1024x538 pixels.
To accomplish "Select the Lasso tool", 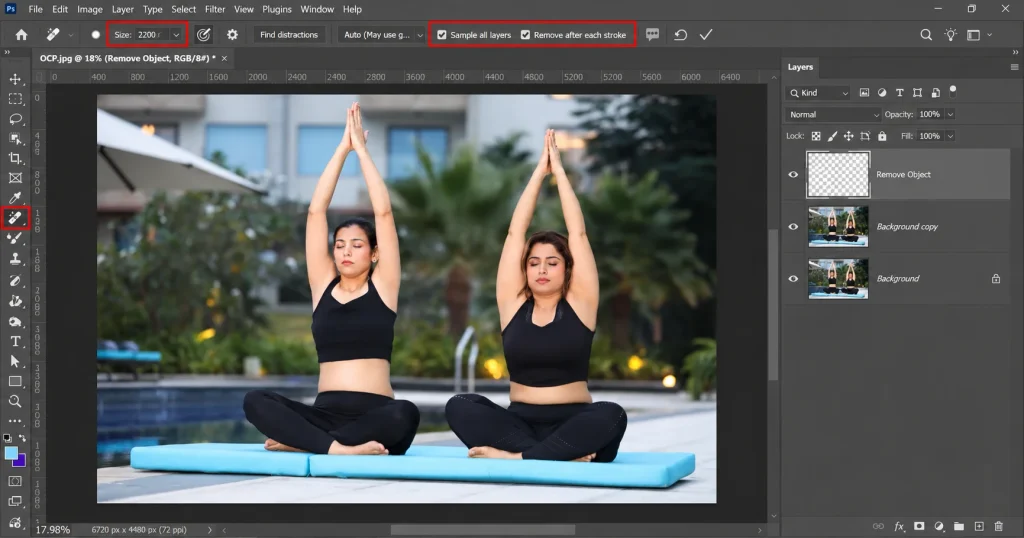I will pos(15,119).
